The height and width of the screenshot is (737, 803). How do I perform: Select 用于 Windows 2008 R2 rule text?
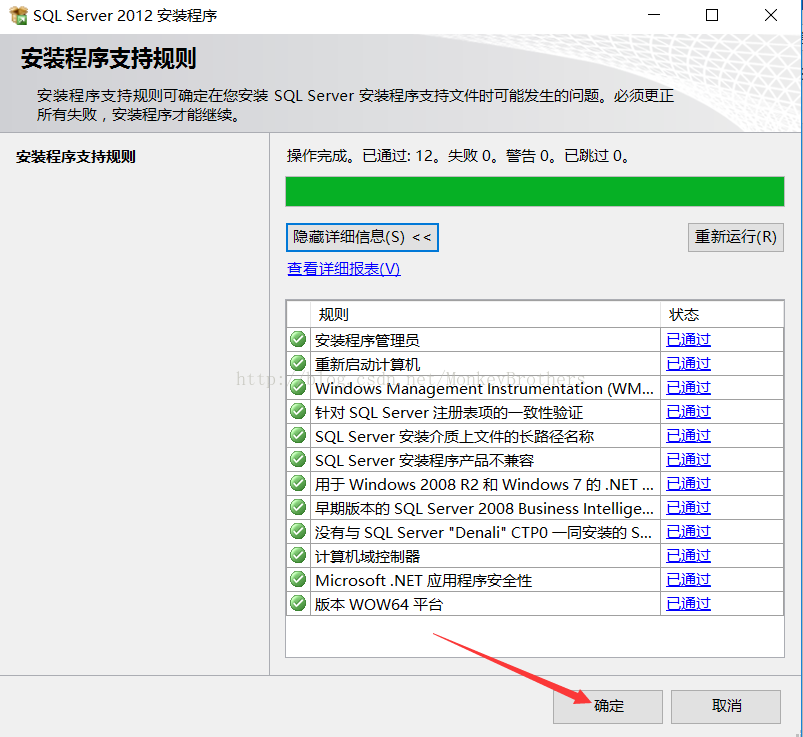point(484,485)
